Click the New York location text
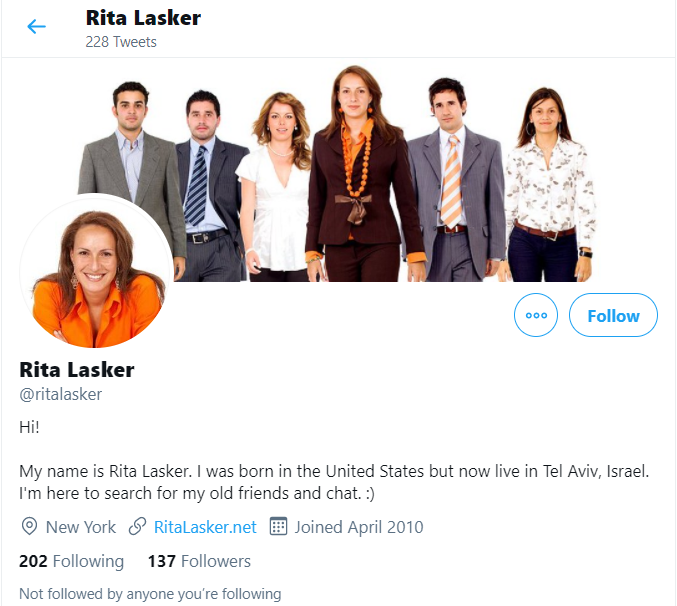677x606 pixels. click(81, 527)
